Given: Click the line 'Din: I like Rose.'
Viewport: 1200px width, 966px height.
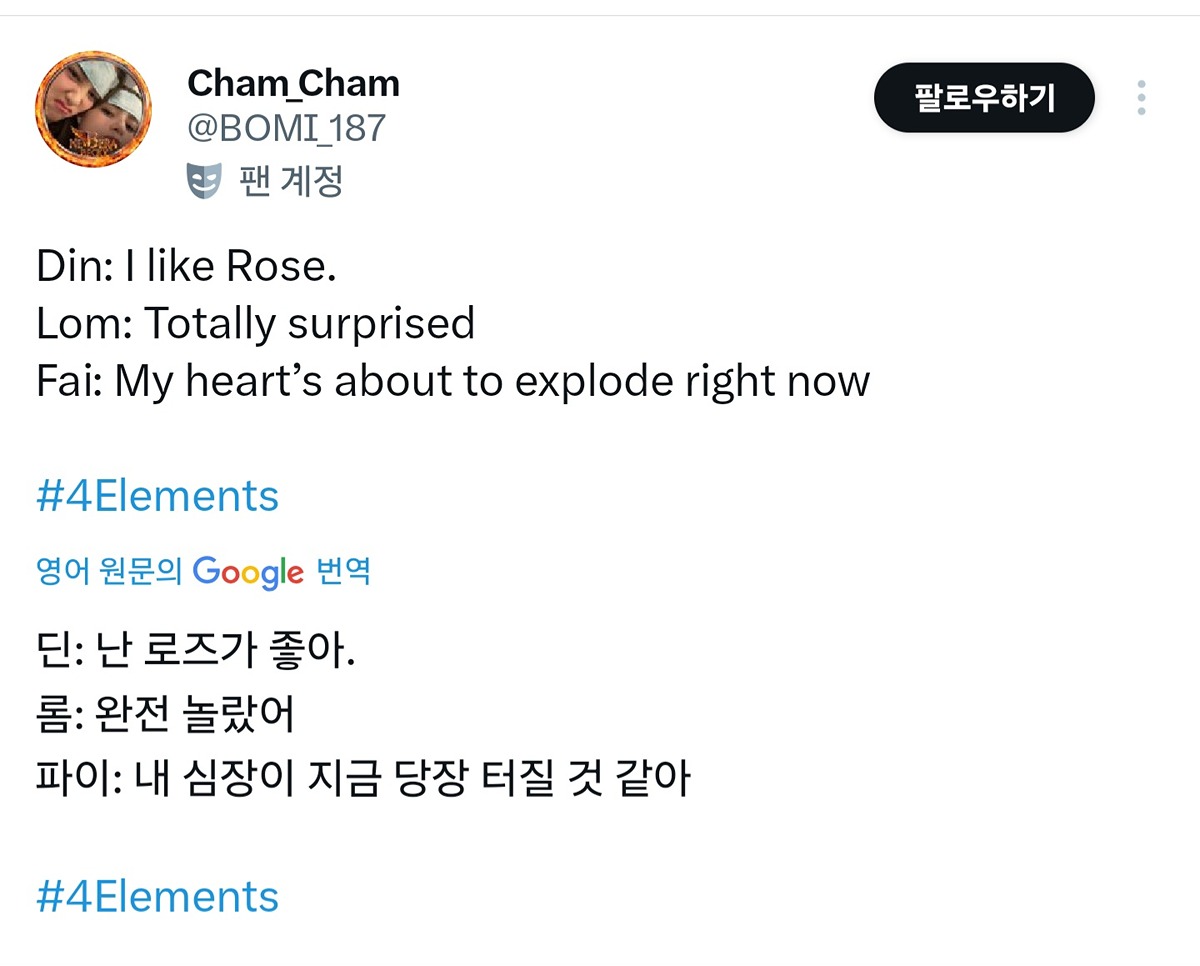Looking at the screenshot, I should 187,267.
